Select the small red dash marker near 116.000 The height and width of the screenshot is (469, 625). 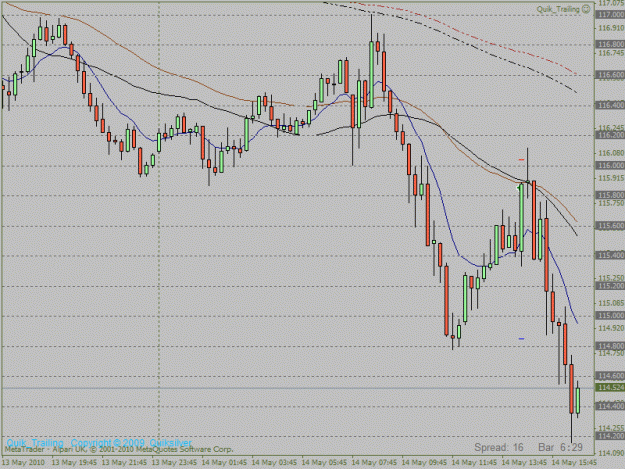tap(521, 160)
